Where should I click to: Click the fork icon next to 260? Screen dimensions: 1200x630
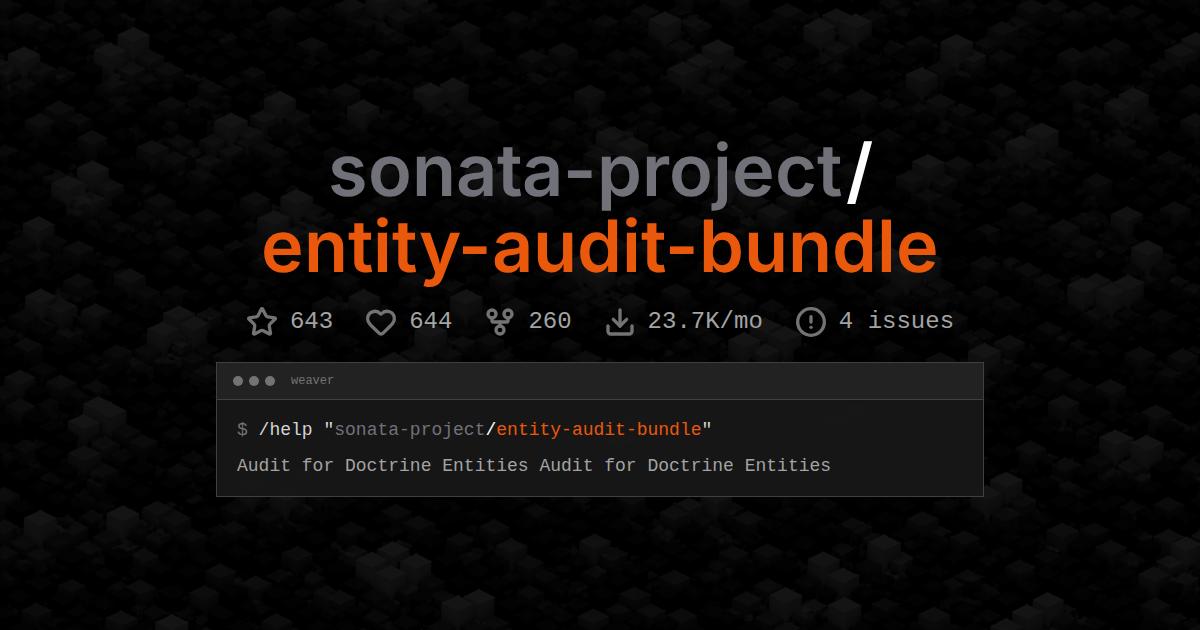tap(500, 321)
